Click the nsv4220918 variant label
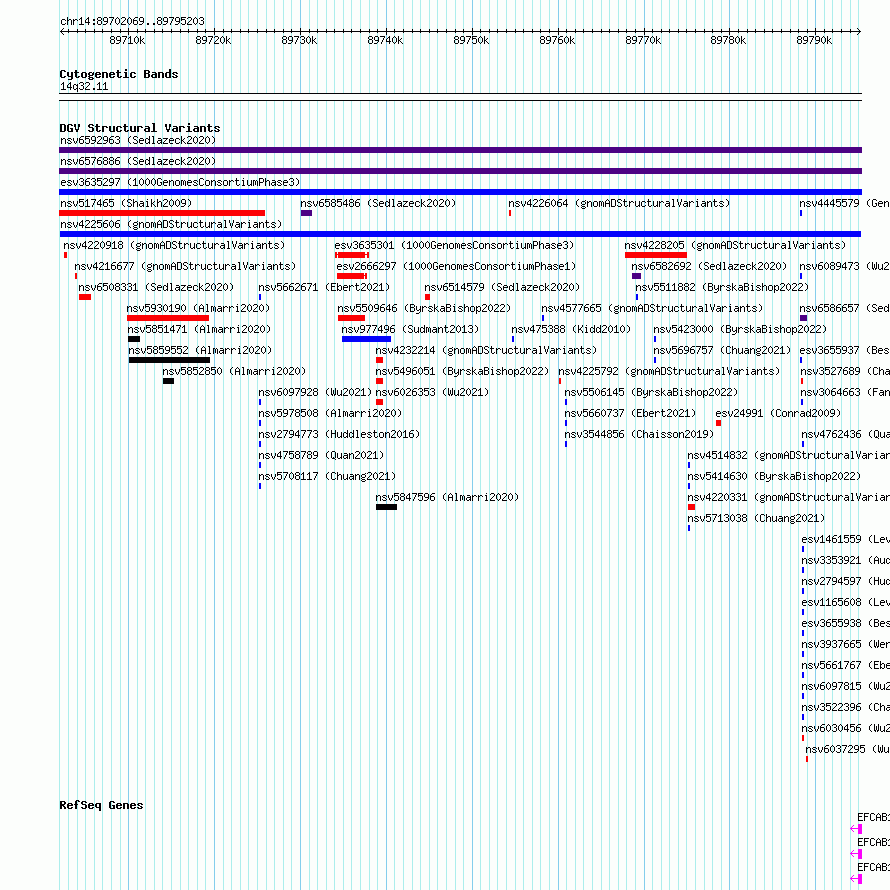The height and width of the screenshot is (890, 890). (174, 245)
